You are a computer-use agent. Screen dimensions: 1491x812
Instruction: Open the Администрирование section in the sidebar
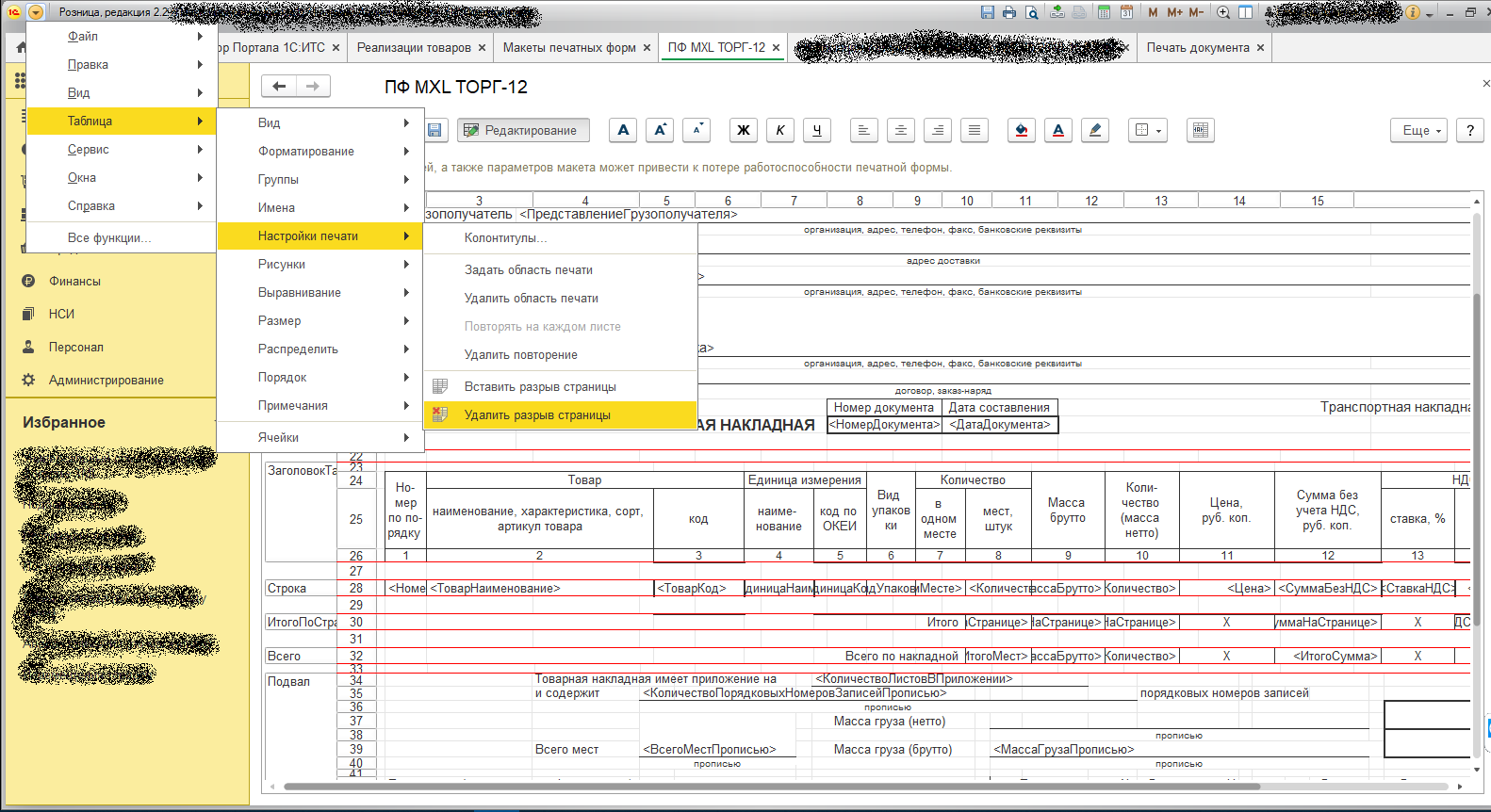106,380
